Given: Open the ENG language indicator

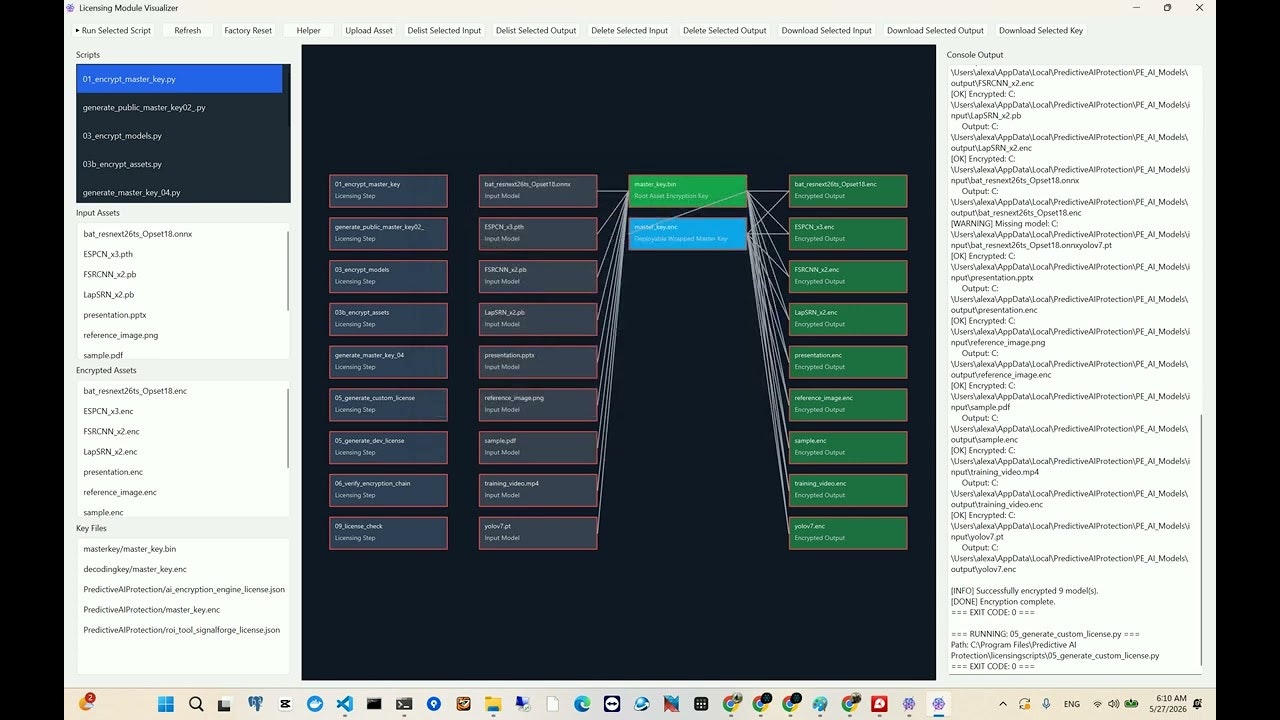Looking at the screenshot, I should click(1072, 704).
